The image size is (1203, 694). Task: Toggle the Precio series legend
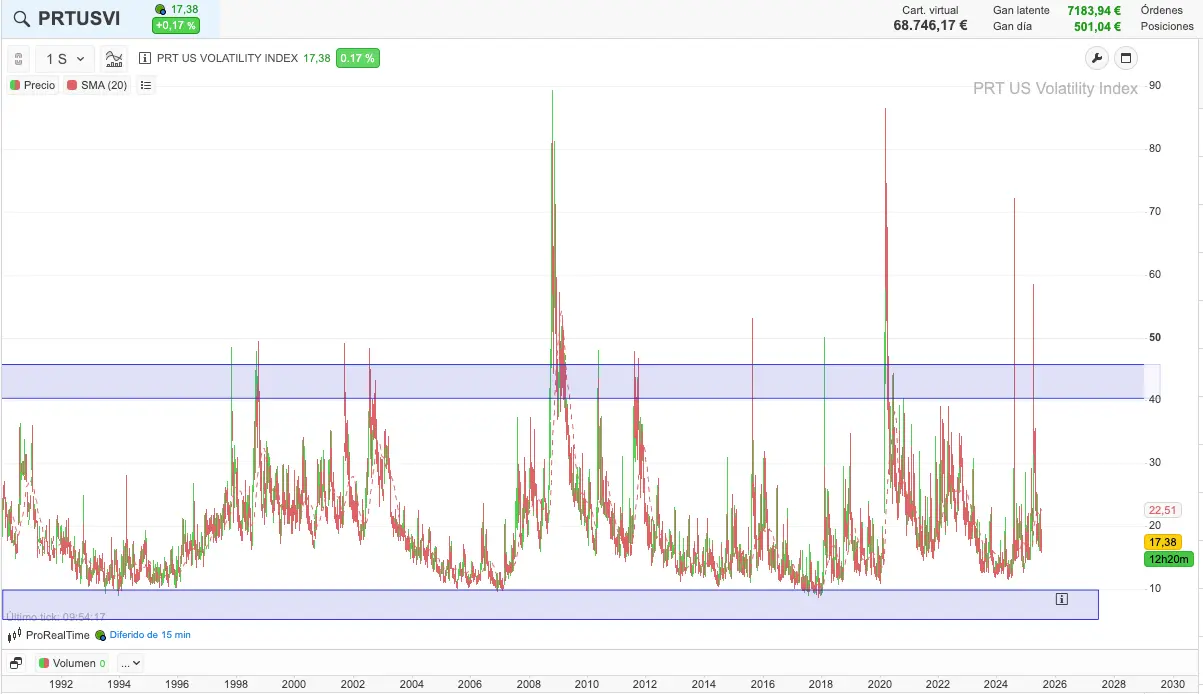[32, 85]
